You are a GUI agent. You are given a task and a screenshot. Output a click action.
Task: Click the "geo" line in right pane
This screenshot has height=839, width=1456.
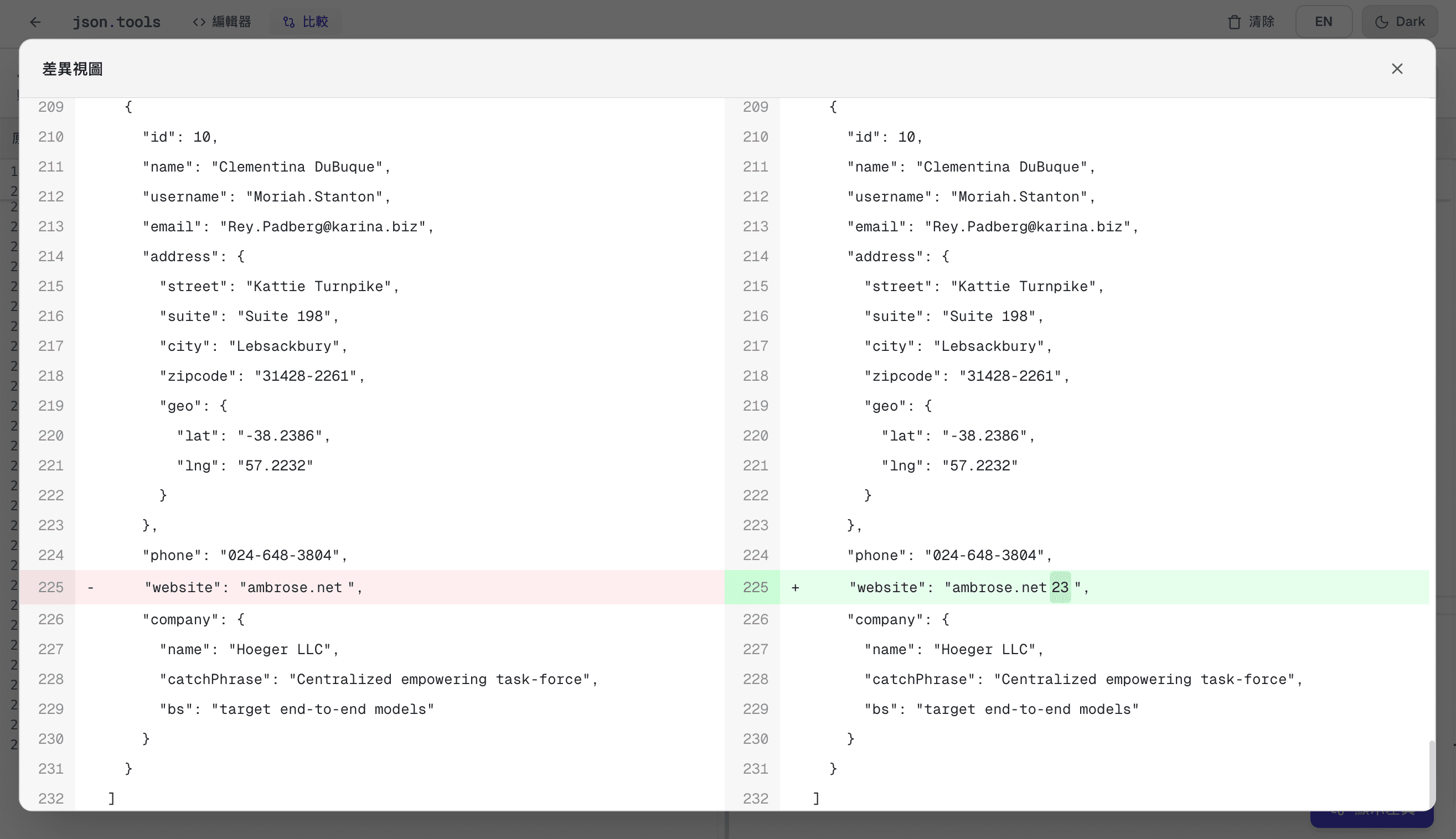(898, 406)
